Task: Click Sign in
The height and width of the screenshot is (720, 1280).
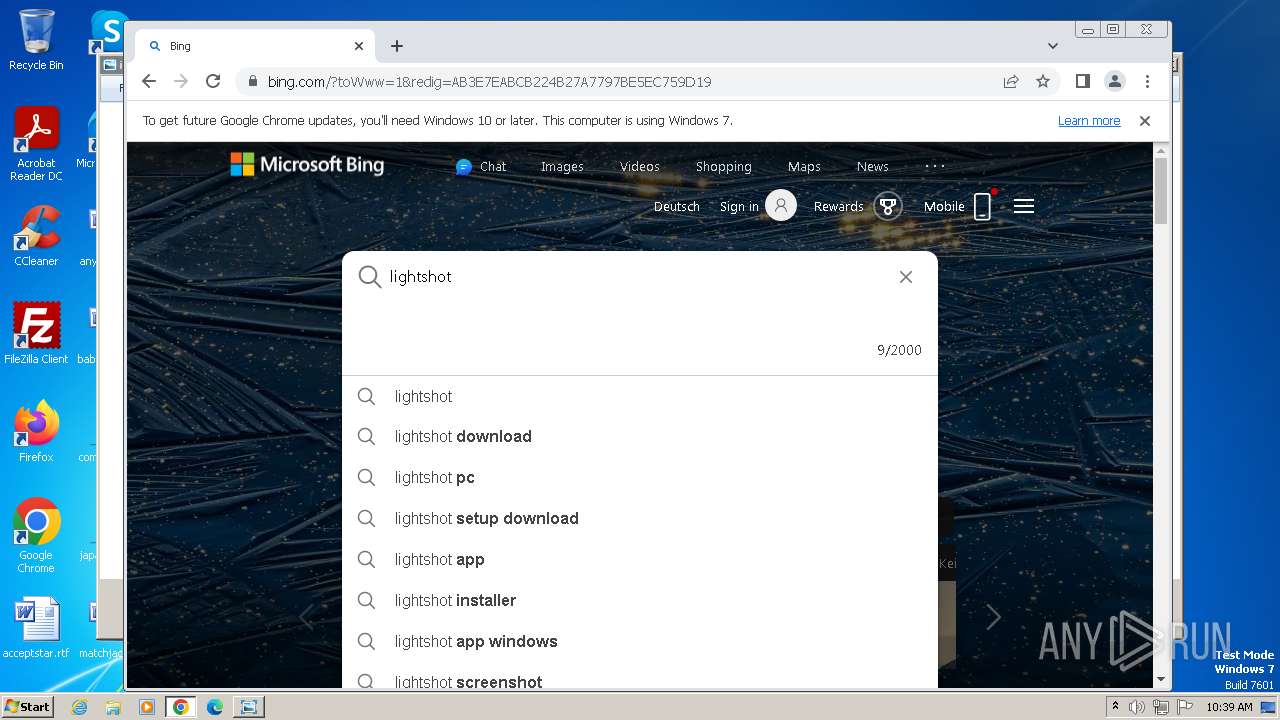Action: pyautogui.click(x=757, y=206)
